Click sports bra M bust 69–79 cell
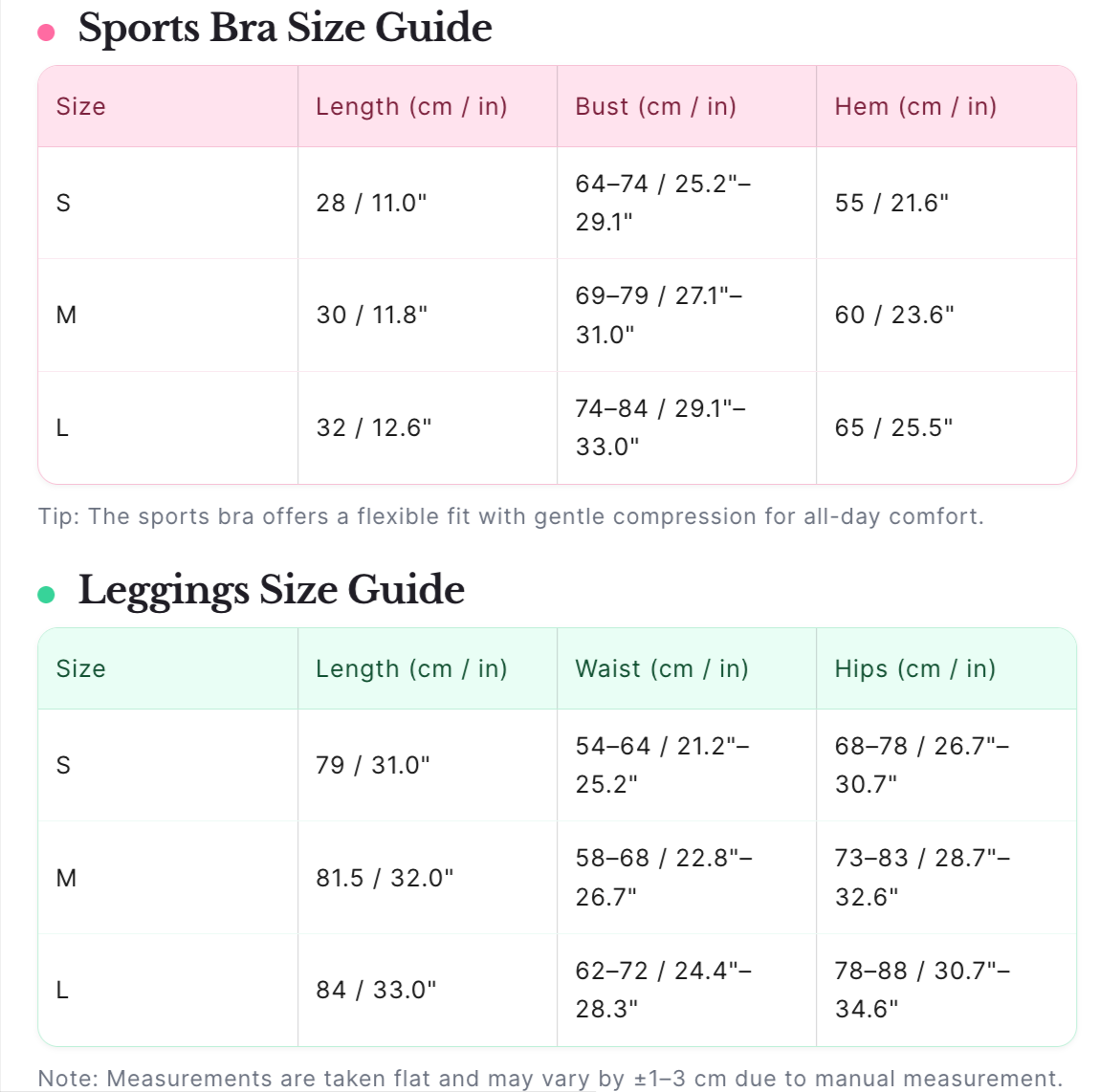1098x1092 pixels. point(659,315)
